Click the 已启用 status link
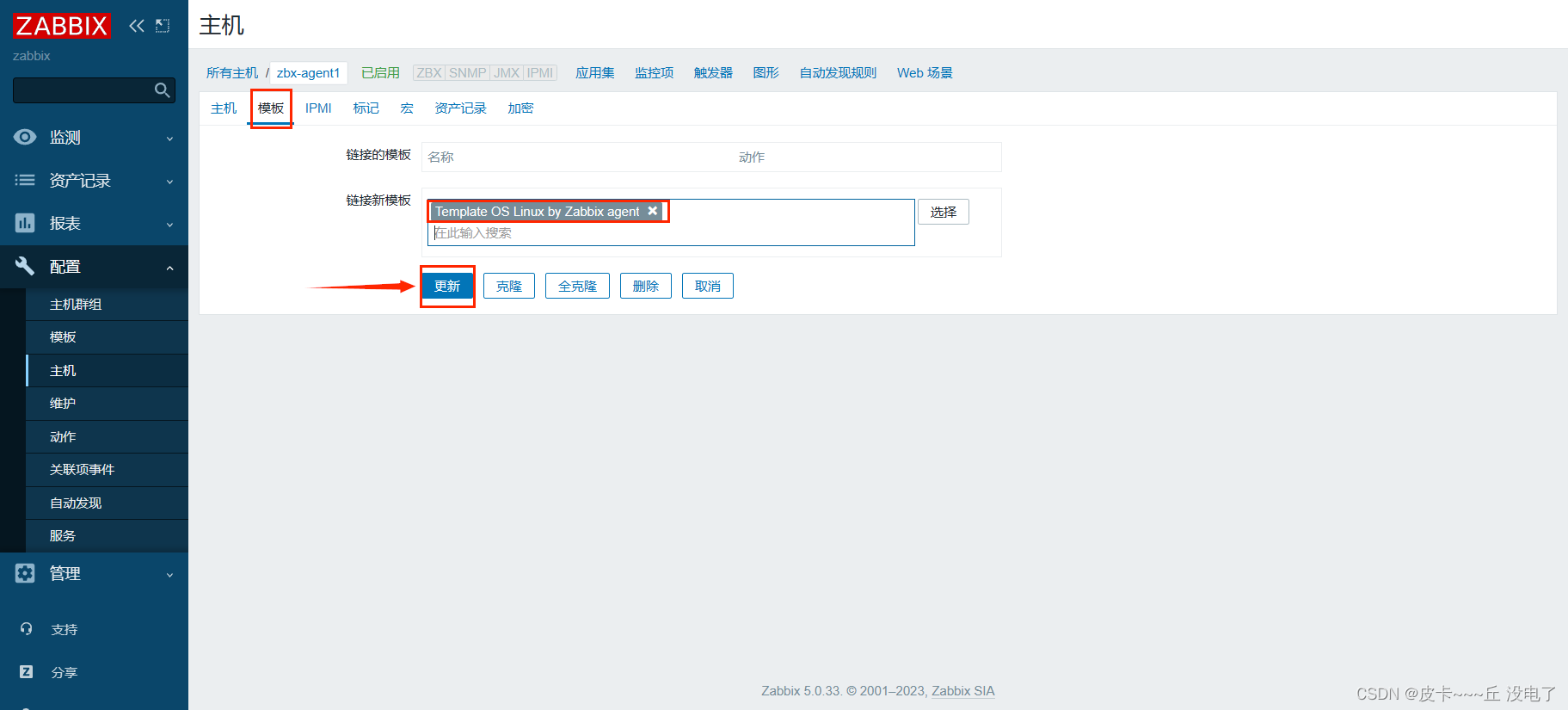 point(380,72)
